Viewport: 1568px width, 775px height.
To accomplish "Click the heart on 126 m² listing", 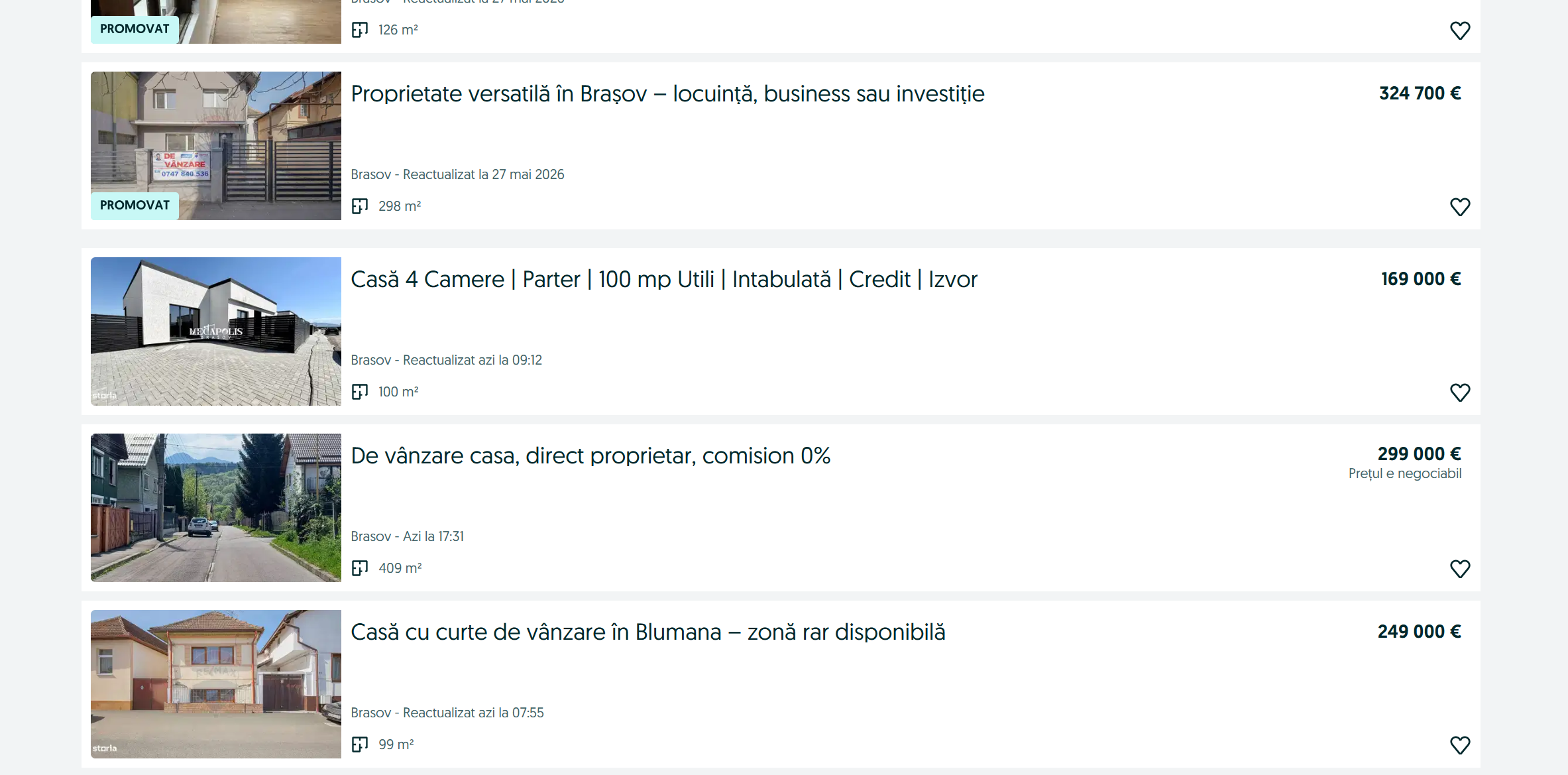I will click(1460, 30).
